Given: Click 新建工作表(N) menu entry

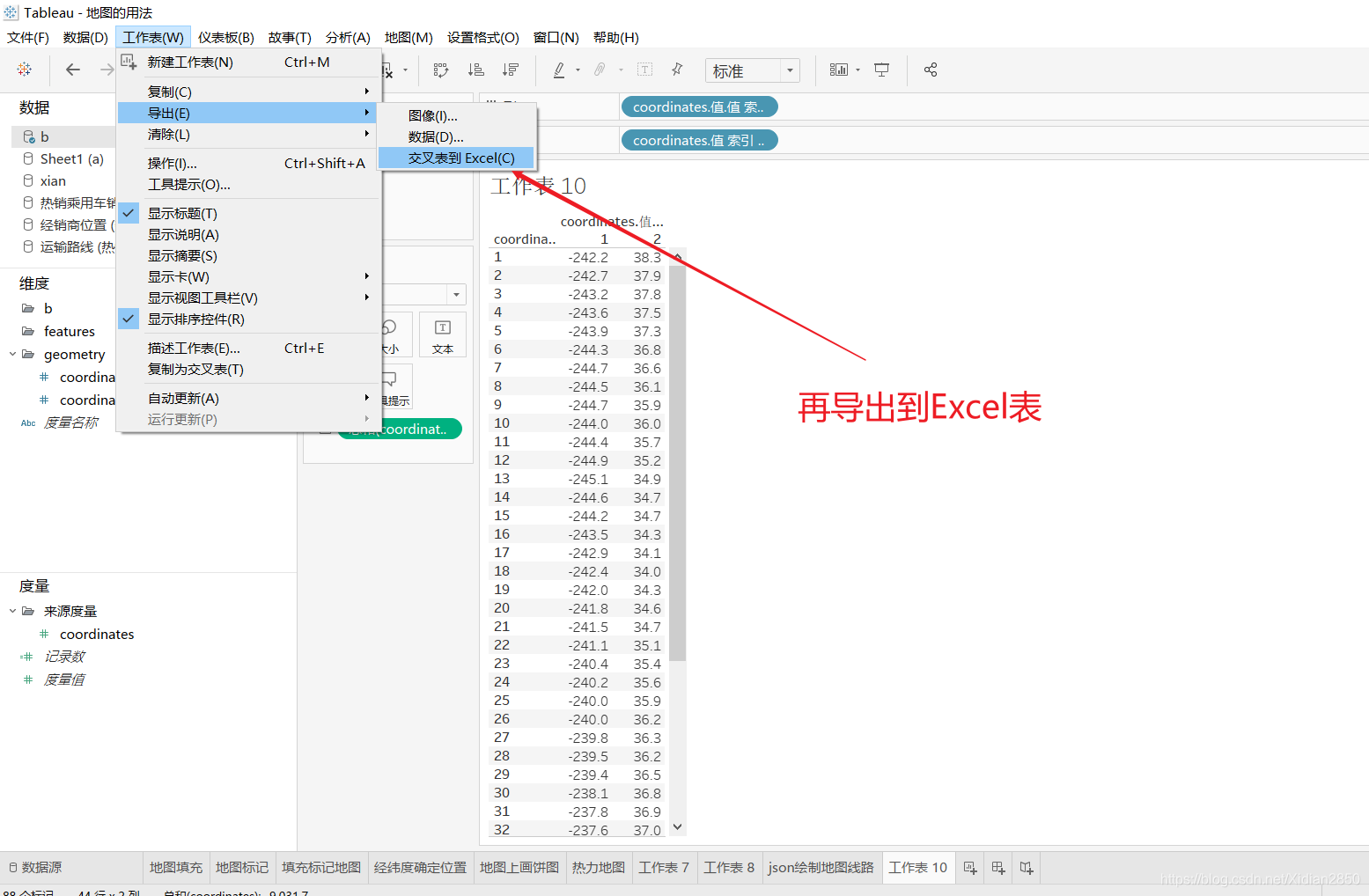Looking at the screenshot, I should point(249,62).
